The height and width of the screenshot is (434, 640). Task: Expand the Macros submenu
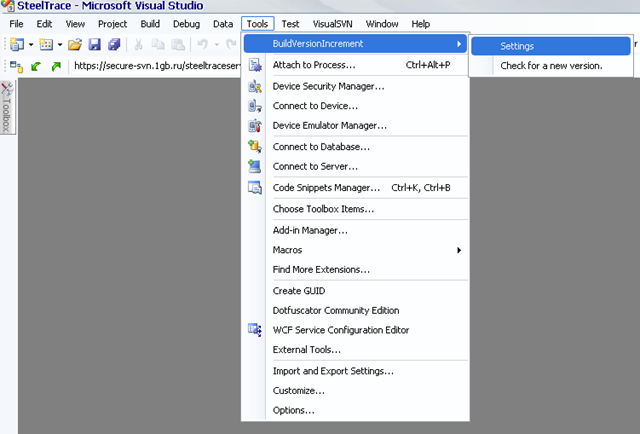point(355,250)
